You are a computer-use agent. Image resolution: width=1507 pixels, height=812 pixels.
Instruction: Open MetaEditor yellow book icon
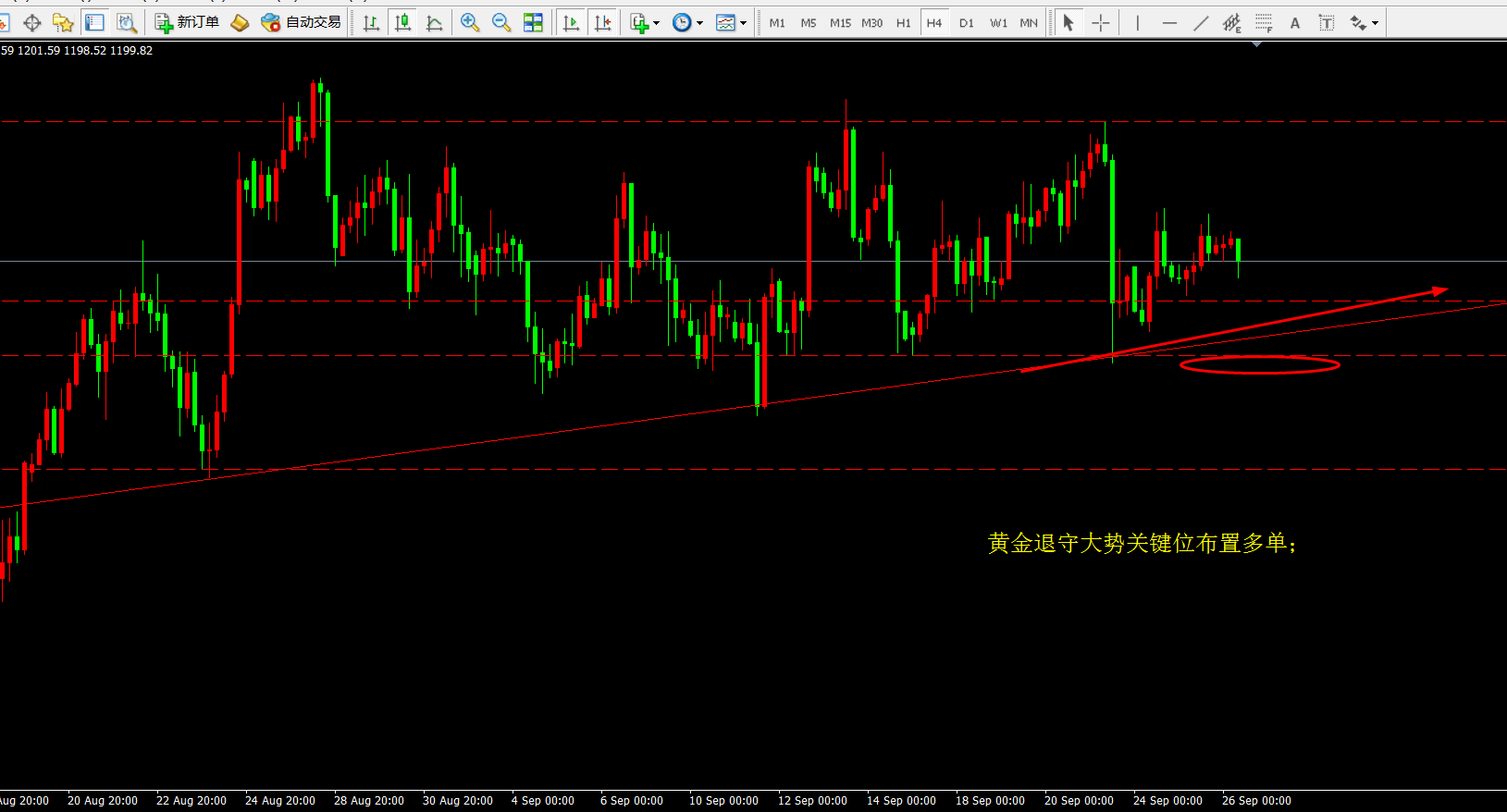pyautogui.click(x=240, y=22)
